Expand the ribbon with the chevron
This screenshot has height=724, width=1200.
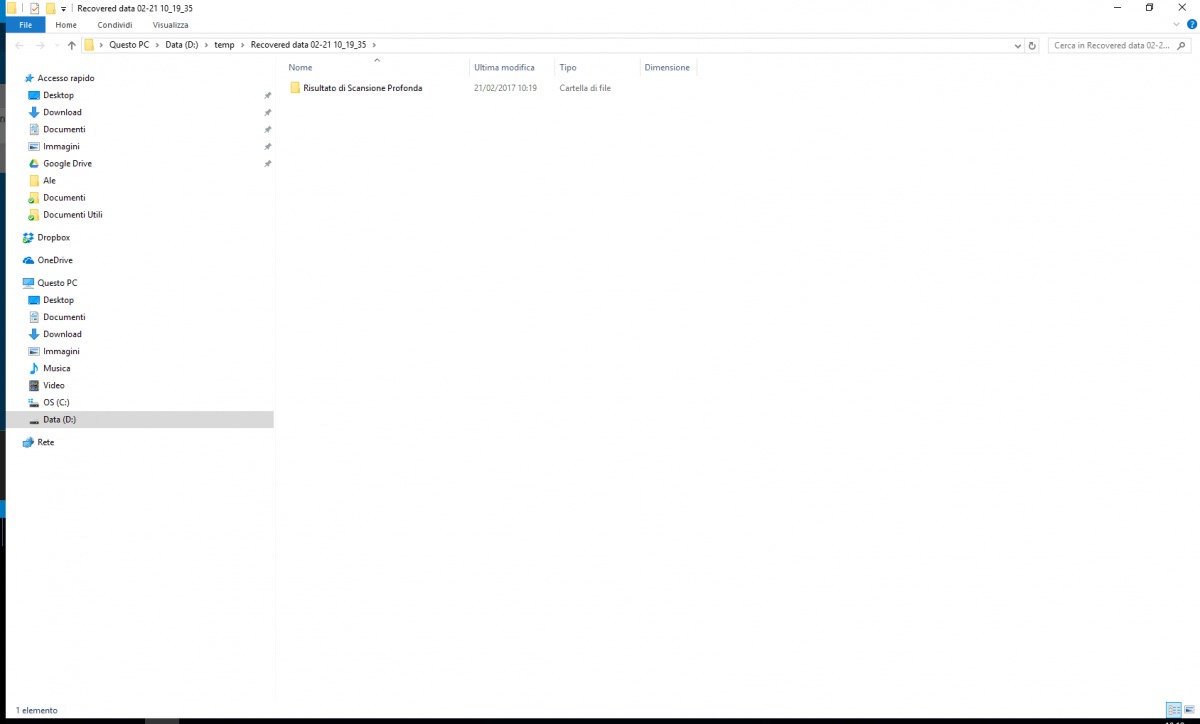1177,24
